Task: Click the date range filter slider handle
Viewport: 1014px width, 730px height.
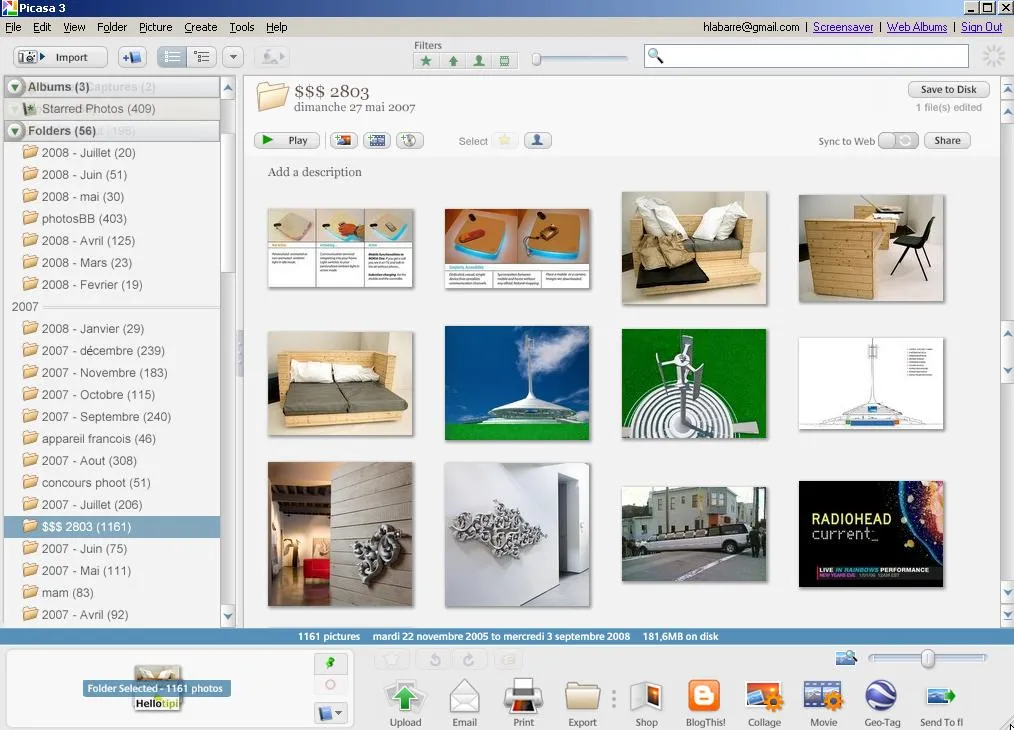Action: pos(536,59)
